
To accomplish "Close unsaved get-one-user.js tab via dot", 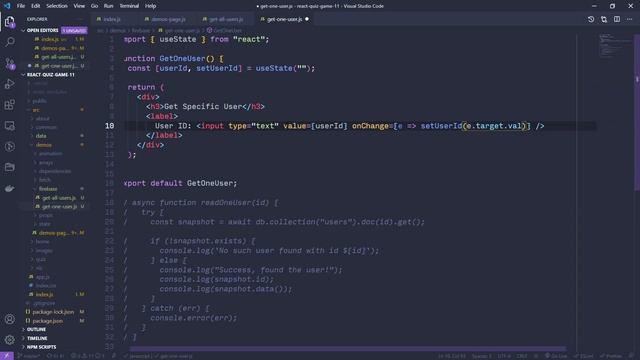I will coord(307,19).
